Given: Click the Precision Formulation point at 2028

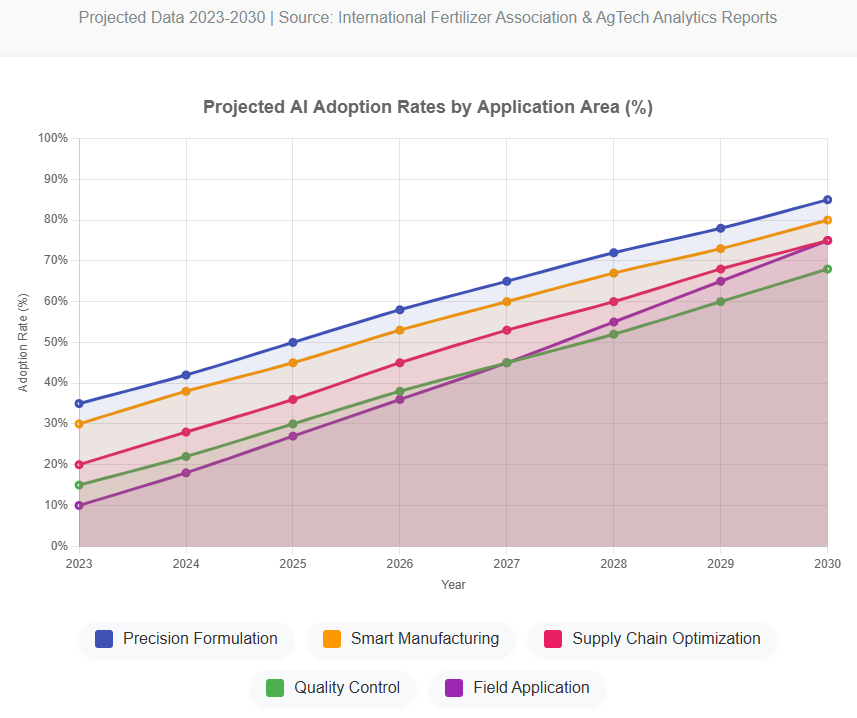Looking at the screenshot, I should click(x=614, y=253).
